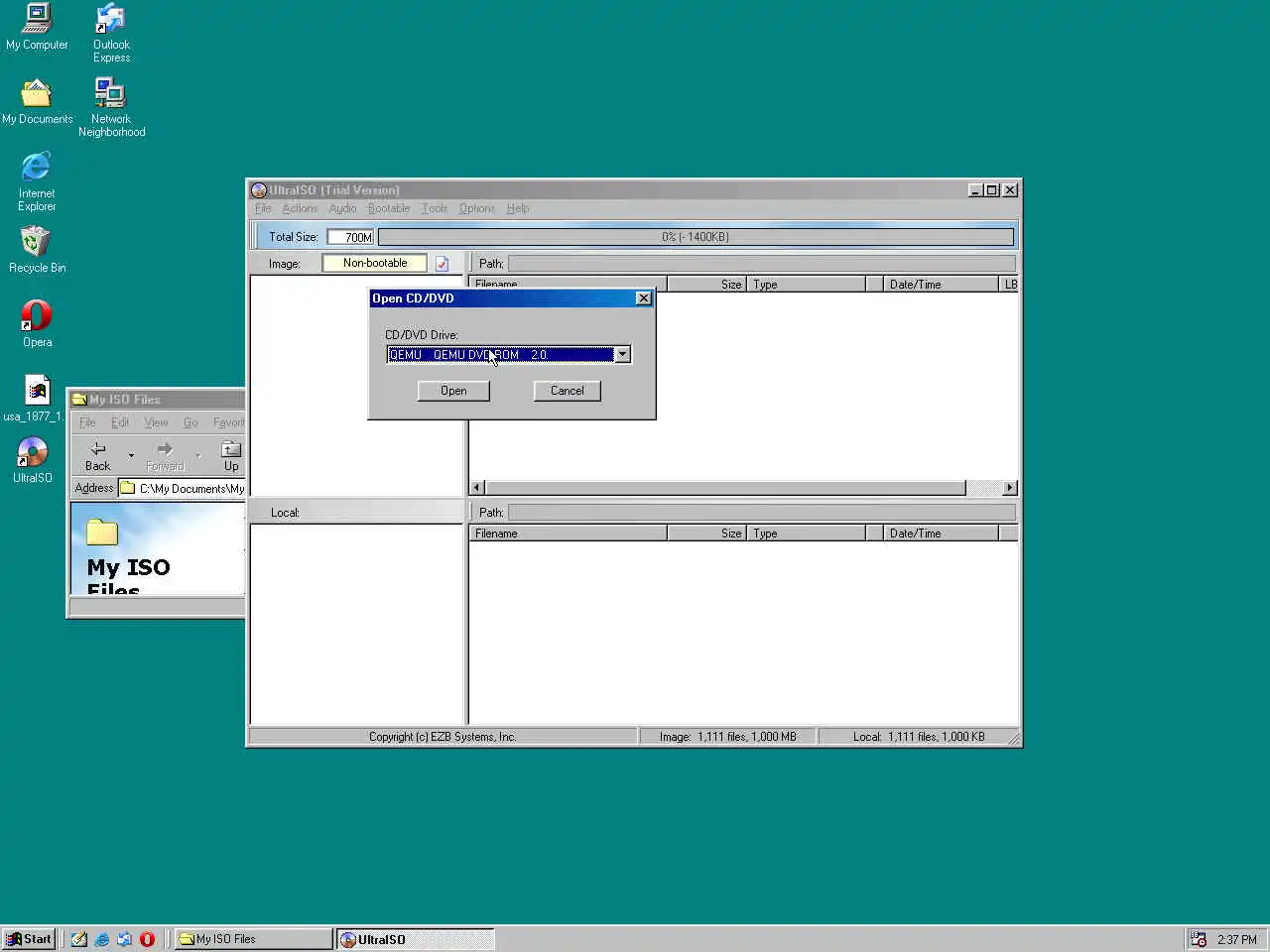Screen dimensions: 1270x952
Task: Click Back in My ISO Files window
Action: [98, 456]
